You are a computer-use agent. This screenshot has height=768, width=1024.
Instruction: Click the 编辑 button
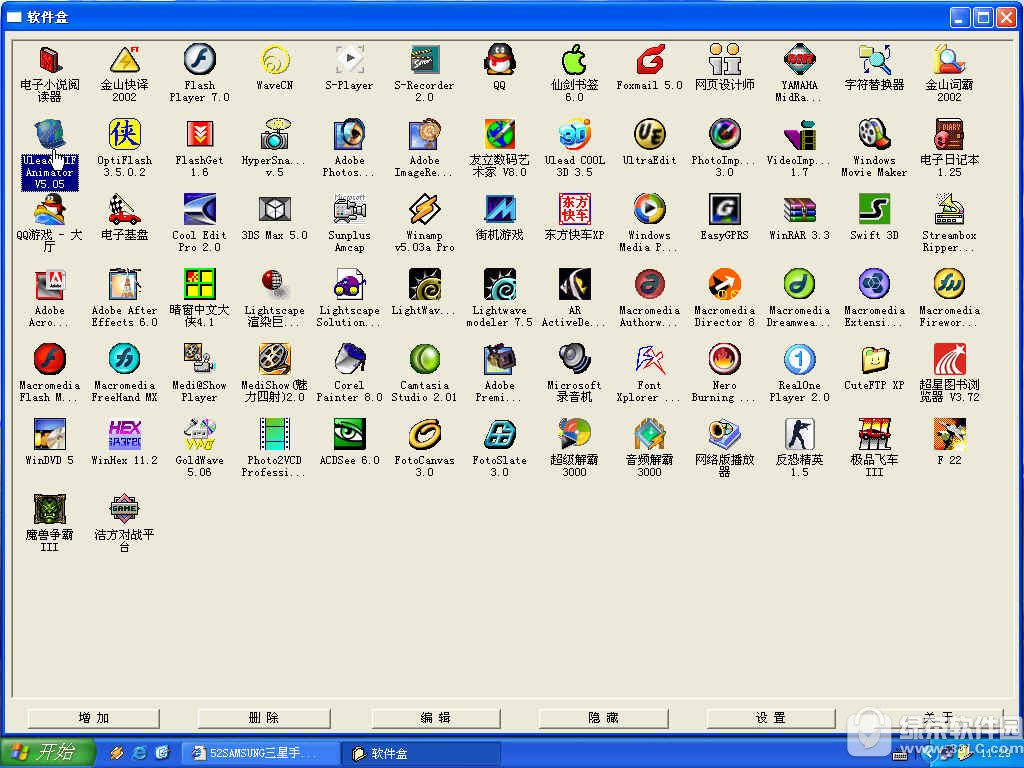tap(436, 718)
